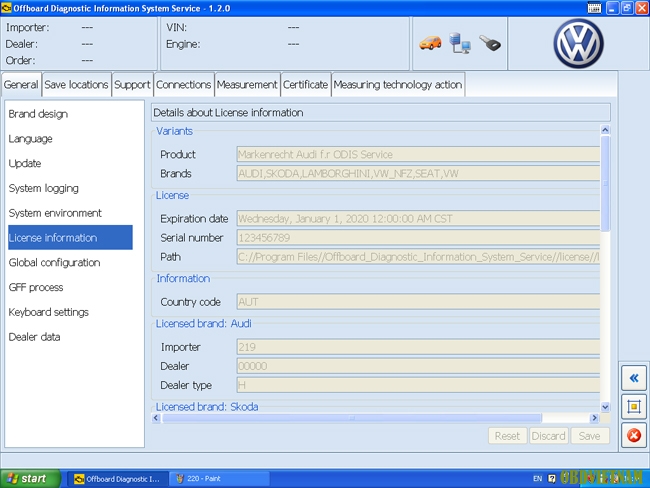This screenshot has width=650, height=488.
Task: Select System environment entry
Action: (x=70, y=213)
